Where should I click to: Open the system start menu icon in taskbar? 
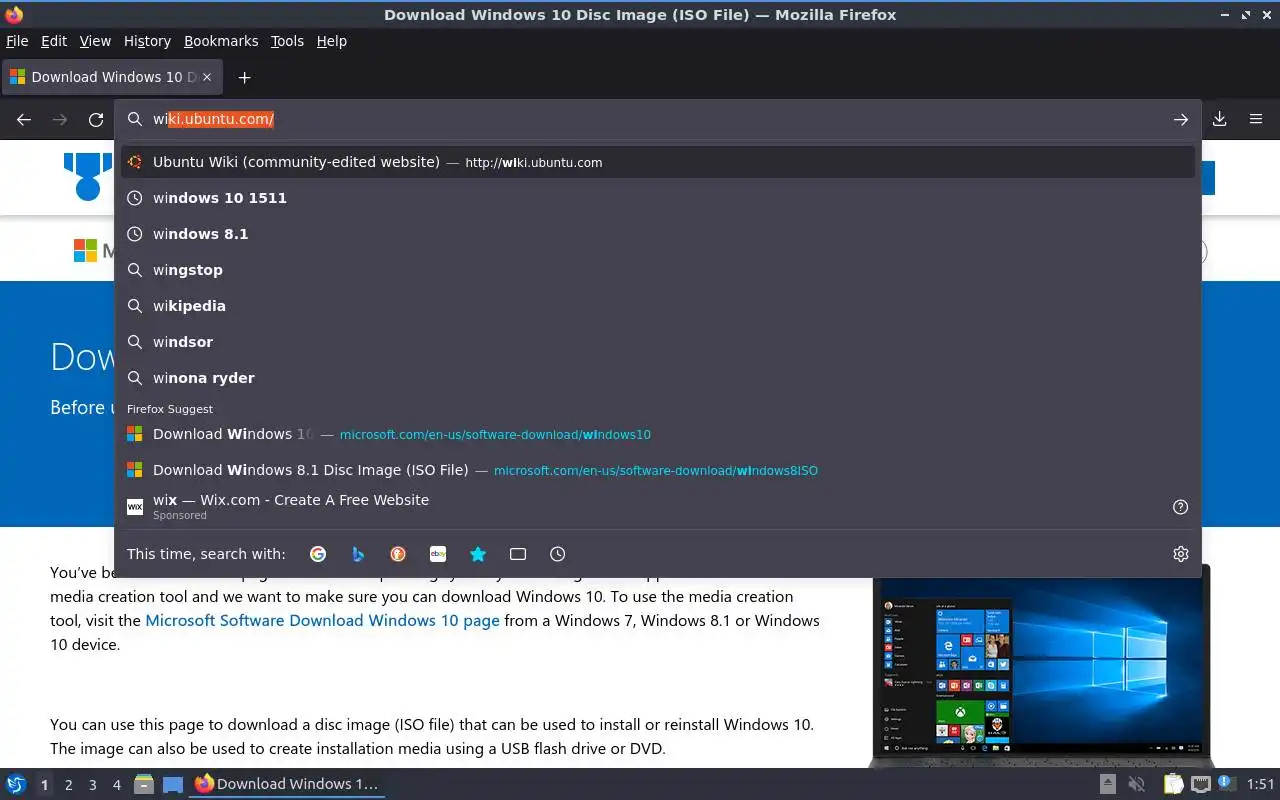[16, 784]
